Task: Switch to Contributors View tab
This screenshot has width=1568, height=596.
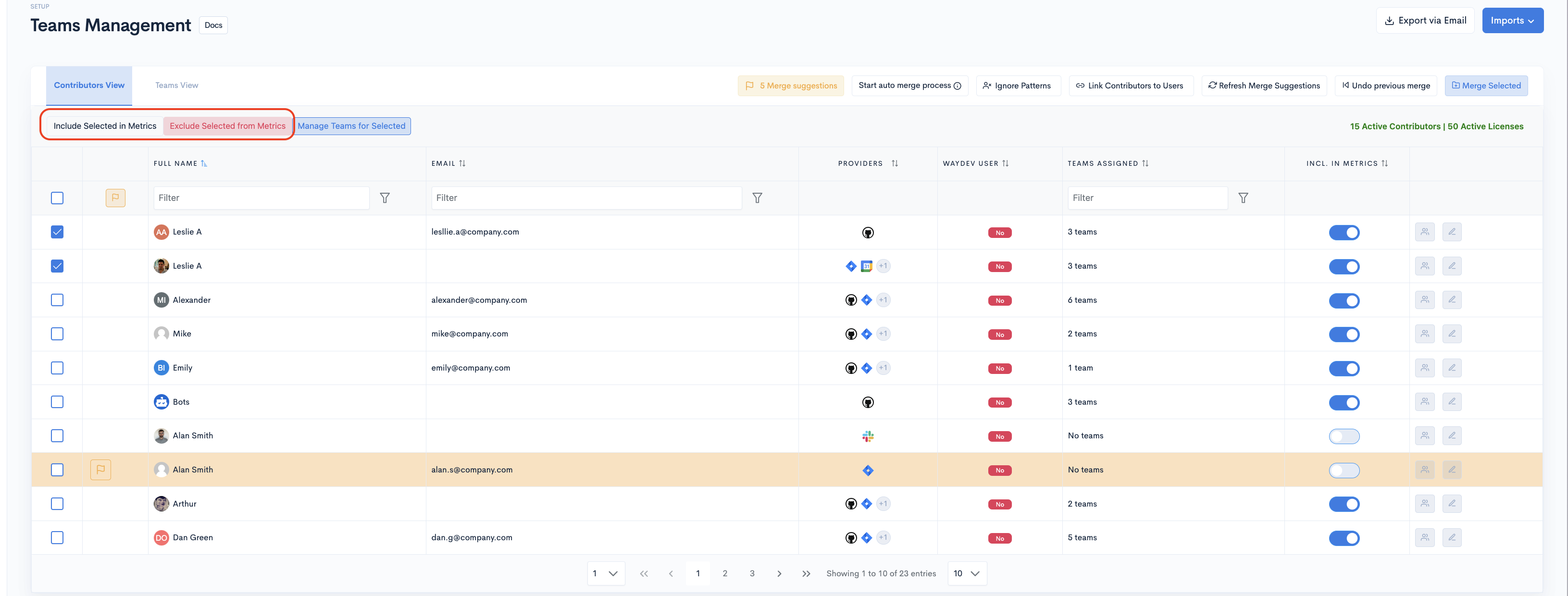Action: [89, 85]
